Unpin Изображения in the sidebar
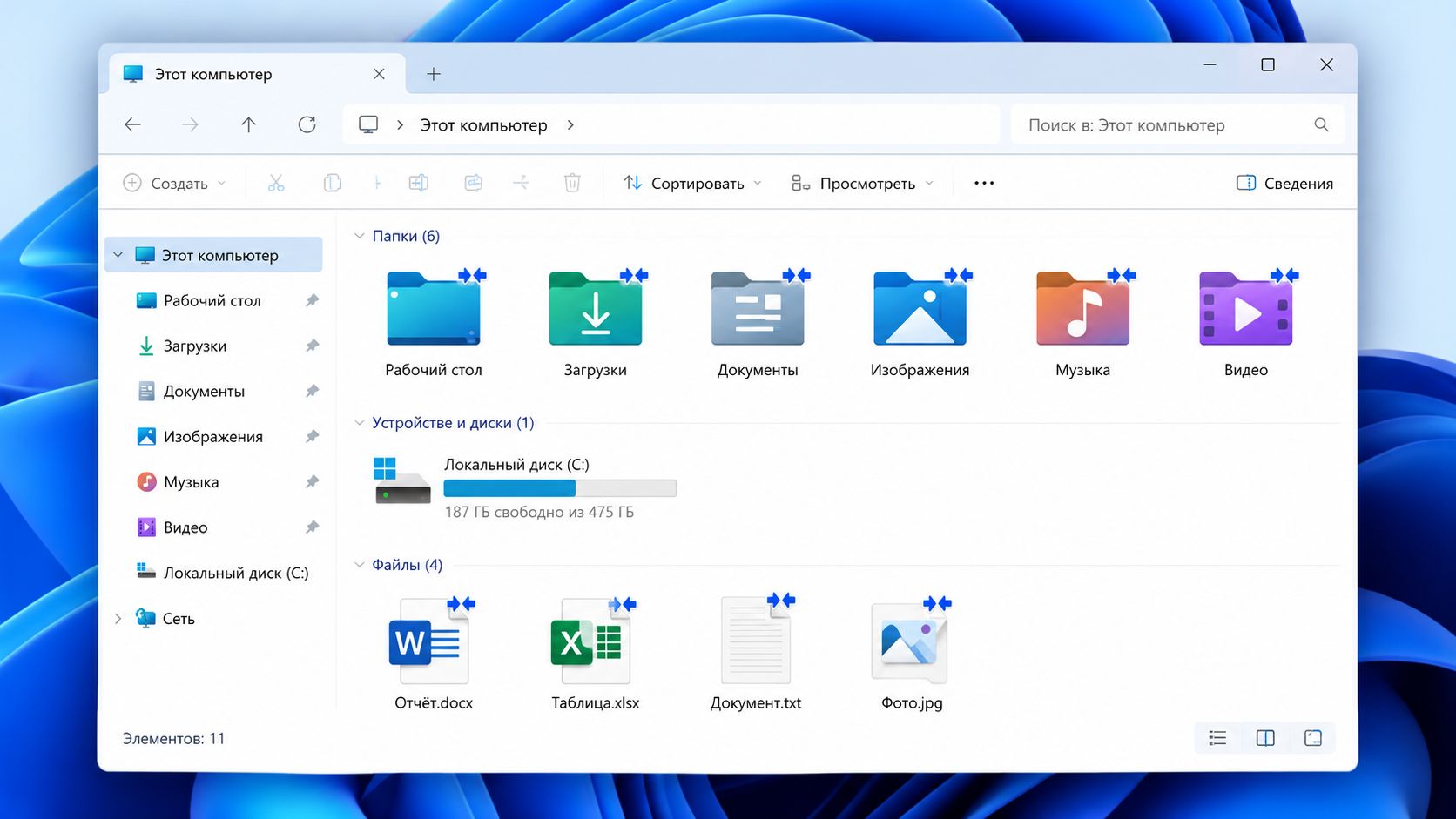 pos(312,436)
